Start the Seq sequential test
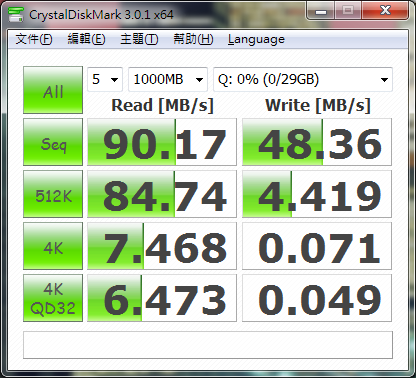This screenshot has height=378, width=416. coord(53,142)
